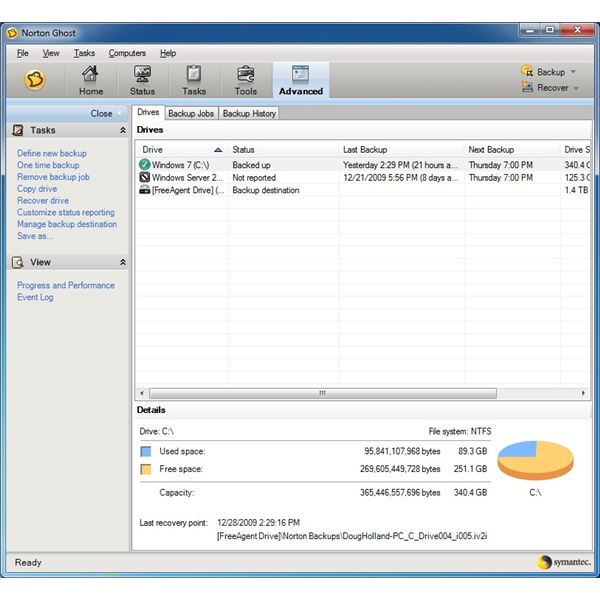Click Copy drive link
The height and width of the screenshot is (600, 600).
point(37,189)
